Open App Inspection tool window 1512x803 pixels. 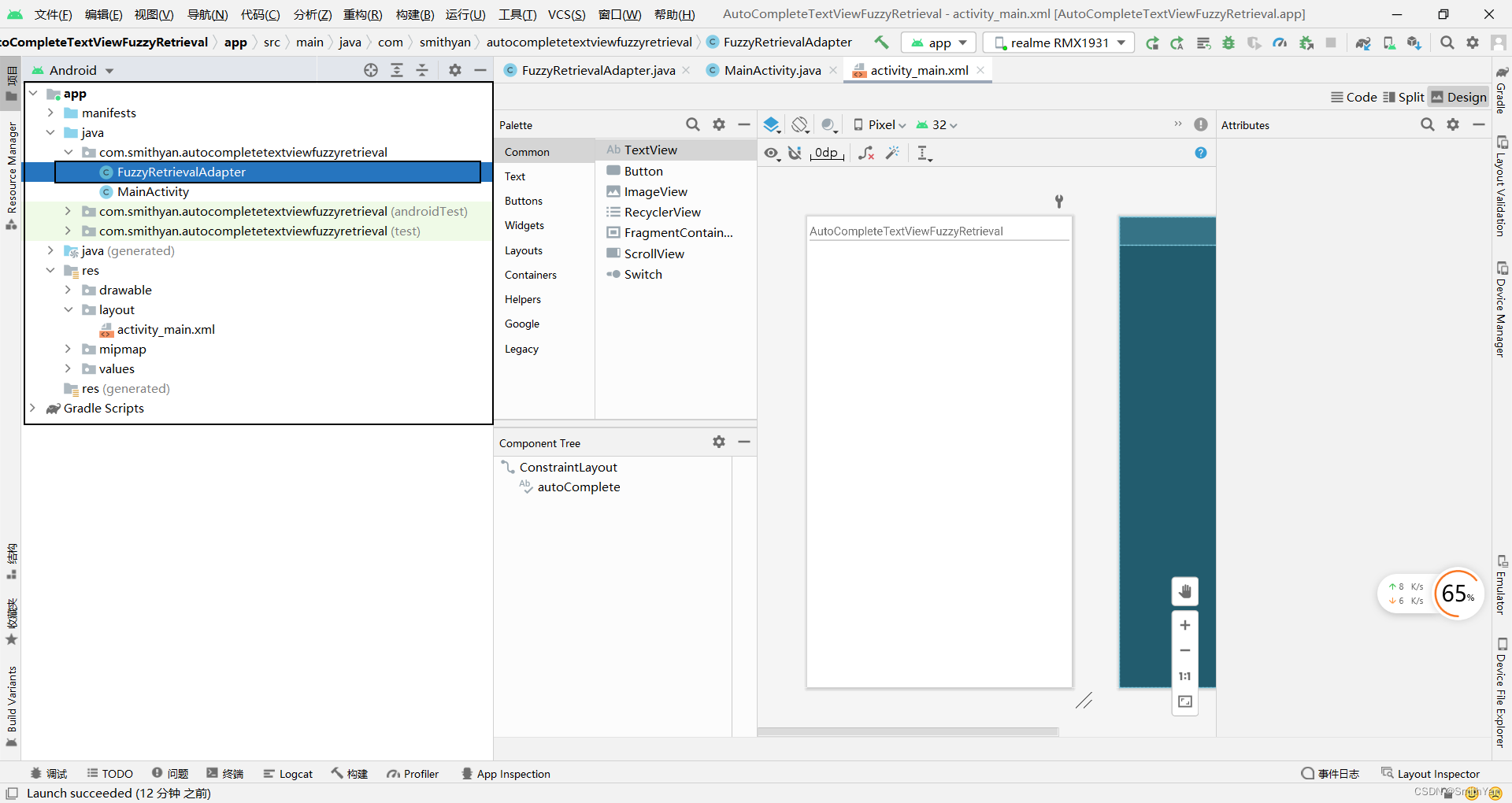(506, 774)
